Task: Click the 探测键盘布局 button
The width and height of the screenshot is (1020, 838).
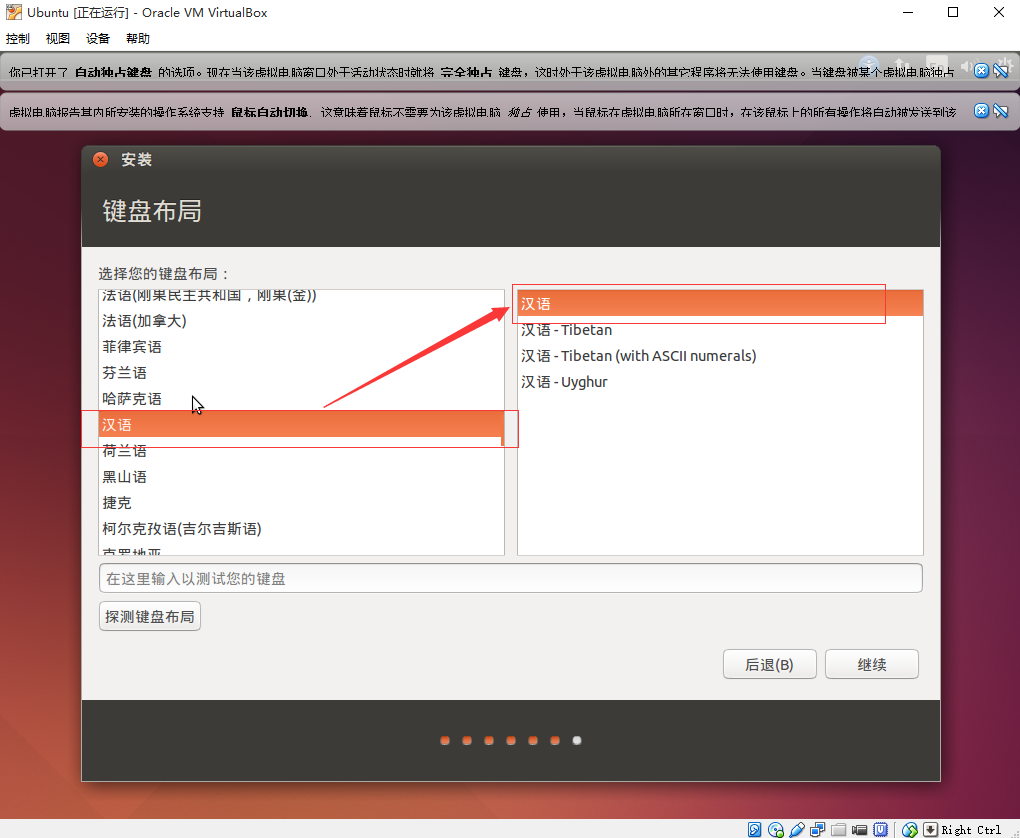Action: tap(150, 617)
